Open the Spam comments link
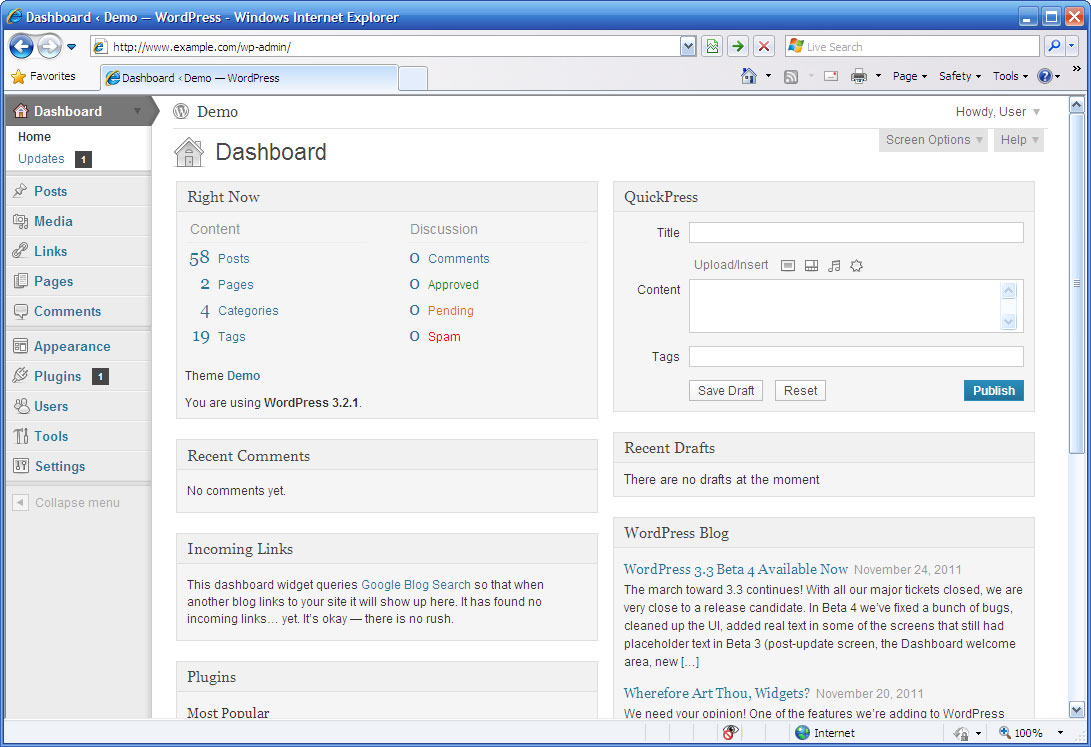The width and height of the screenshot is (1091, 747). (x=444, y=337)
